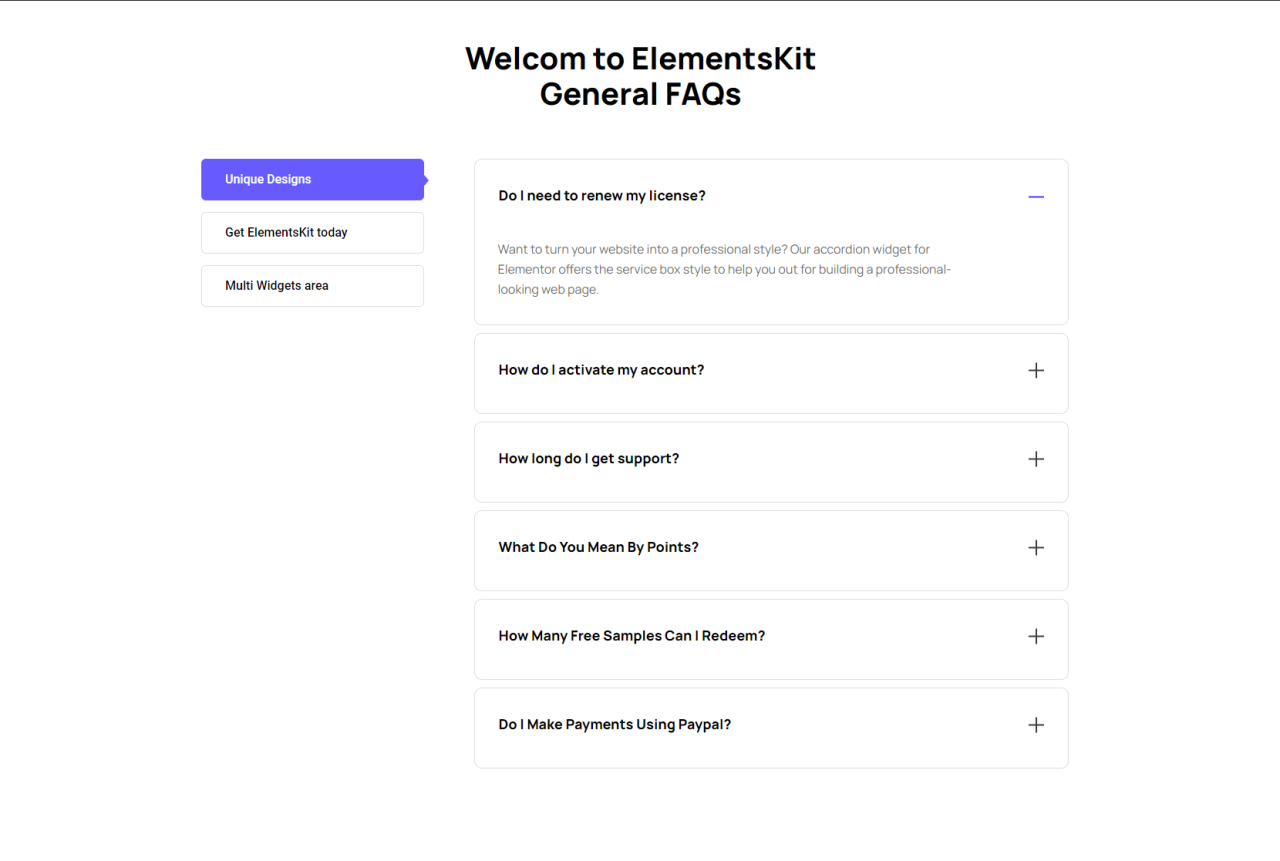
Task: Expand the "How do I activate my account?" title
Action: [601, 370]
